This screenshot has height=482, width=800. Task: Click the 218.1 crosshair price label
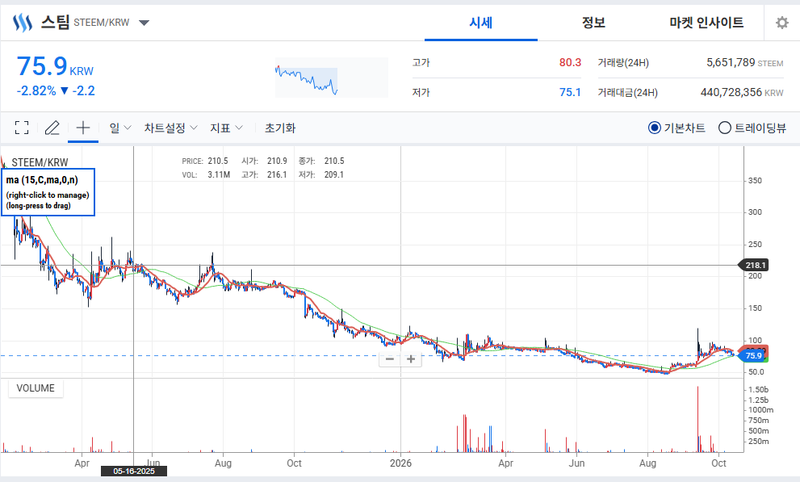pyautogui.click(x=754, y=265)
